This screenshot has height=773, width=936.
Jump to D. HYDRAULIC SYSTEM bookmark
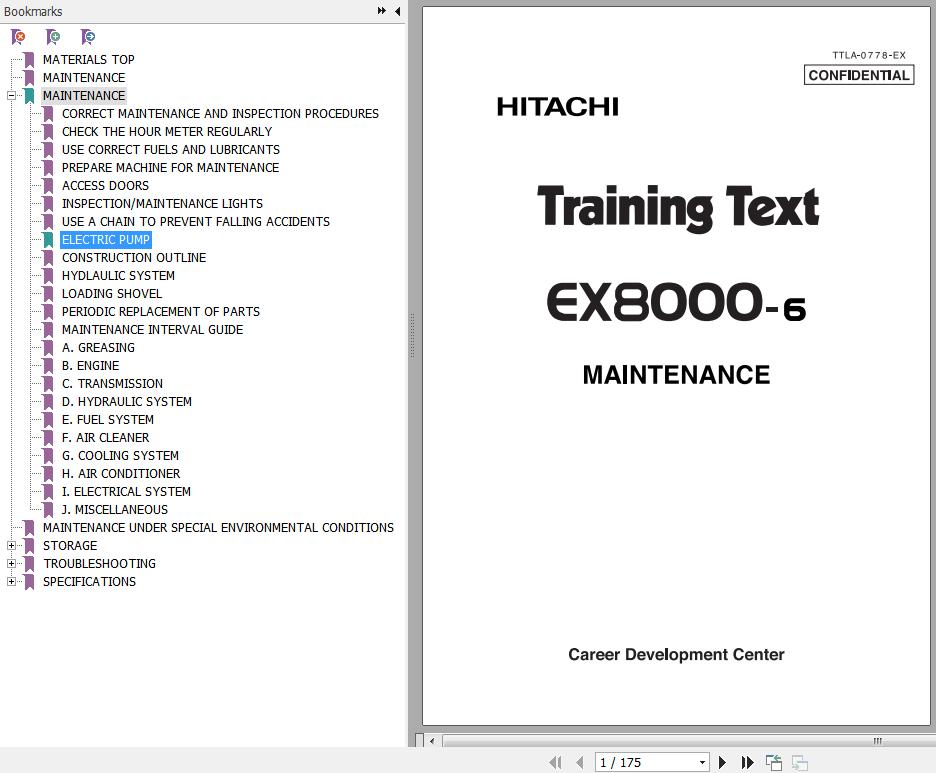(x=126, y=402)
